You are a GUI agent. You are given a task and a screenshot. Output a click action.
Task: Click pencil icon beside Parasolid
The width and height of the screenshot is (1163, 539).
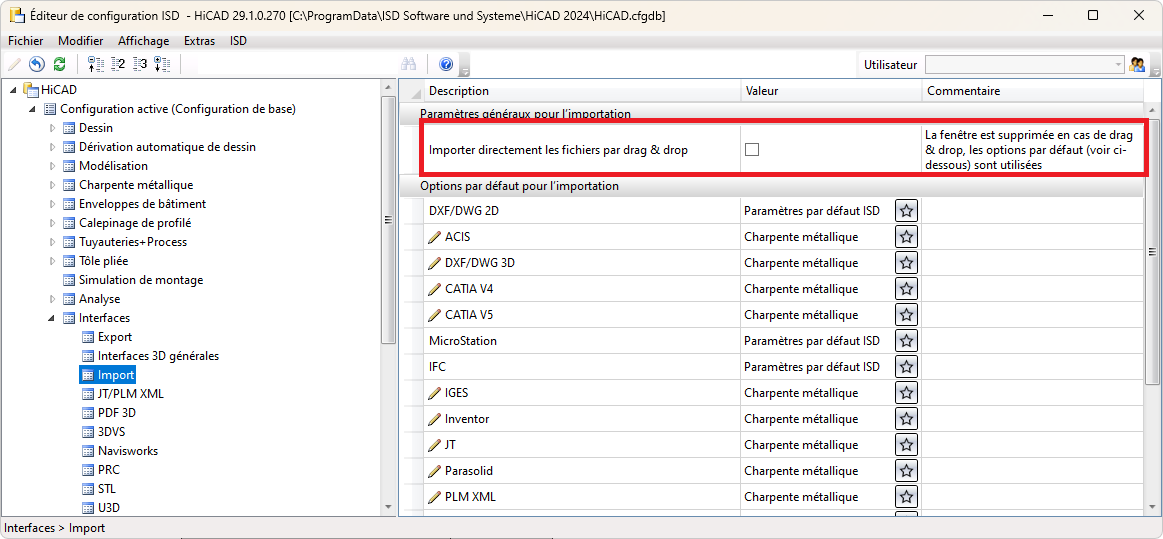435,471
